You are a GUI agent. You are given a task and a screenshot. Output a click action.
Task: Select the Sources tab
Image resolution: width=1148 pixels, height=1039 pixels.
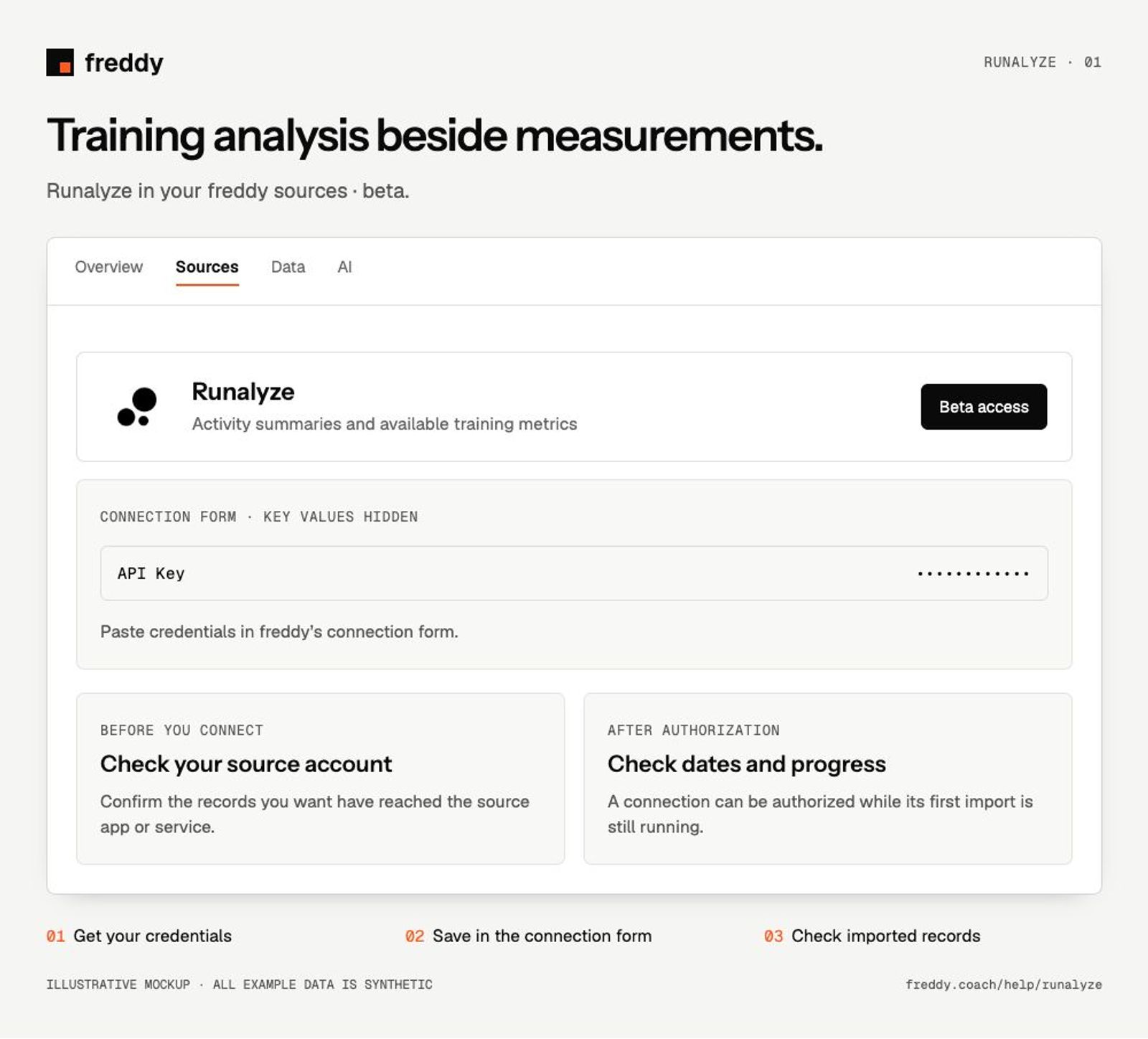207,267
